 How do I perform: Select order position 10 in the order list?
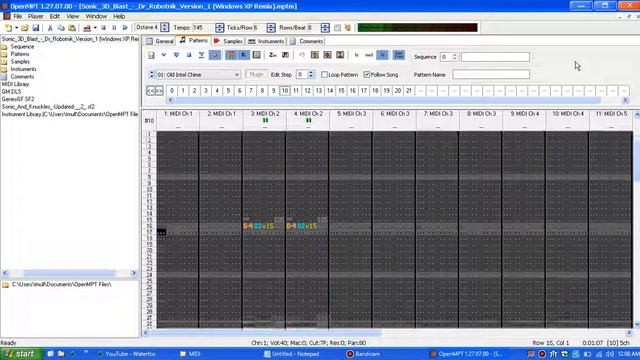(285, 91)
